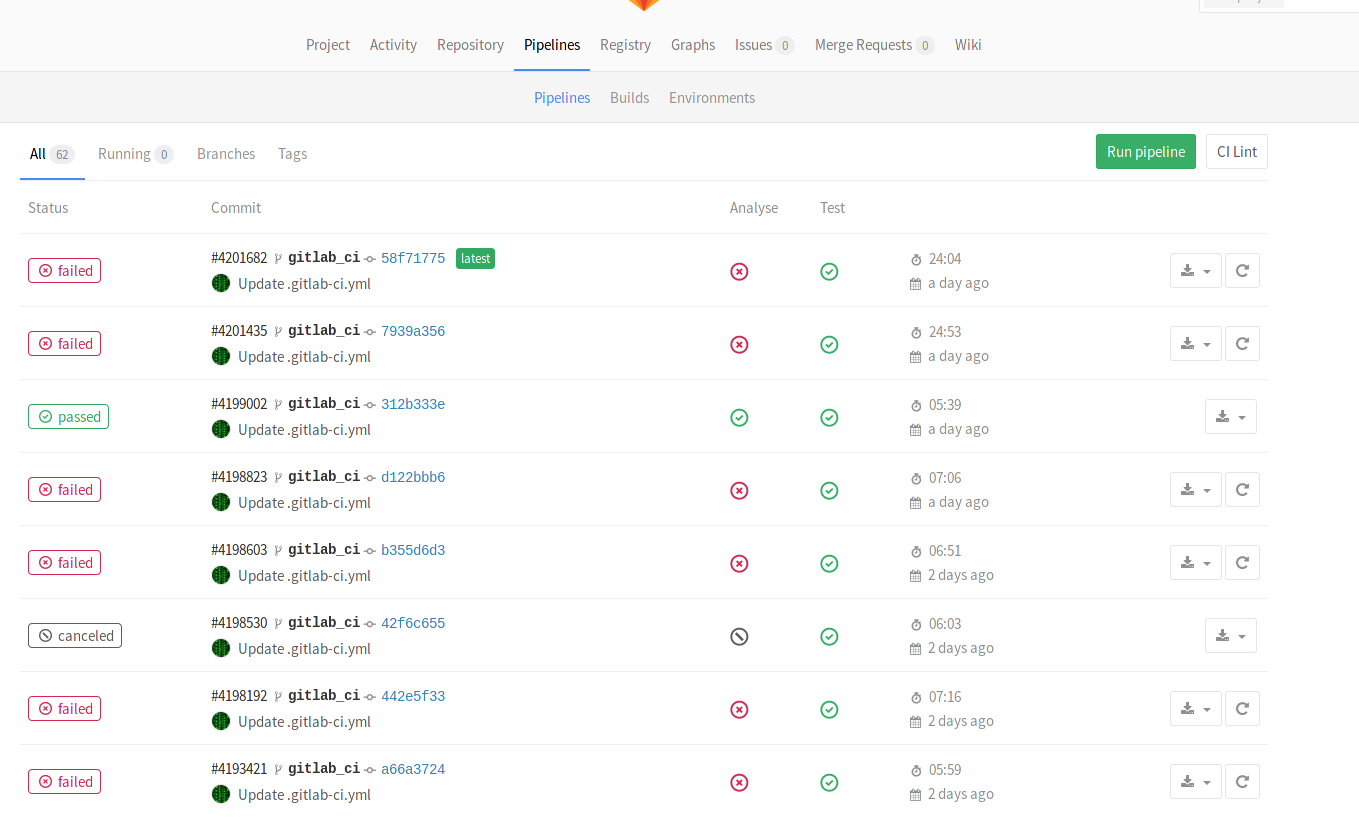Viewport: 1359px width, 817px height.
Task: Open the failed Analyse stage icon for pipeline #4201435
Action: (x=739, y=344)
